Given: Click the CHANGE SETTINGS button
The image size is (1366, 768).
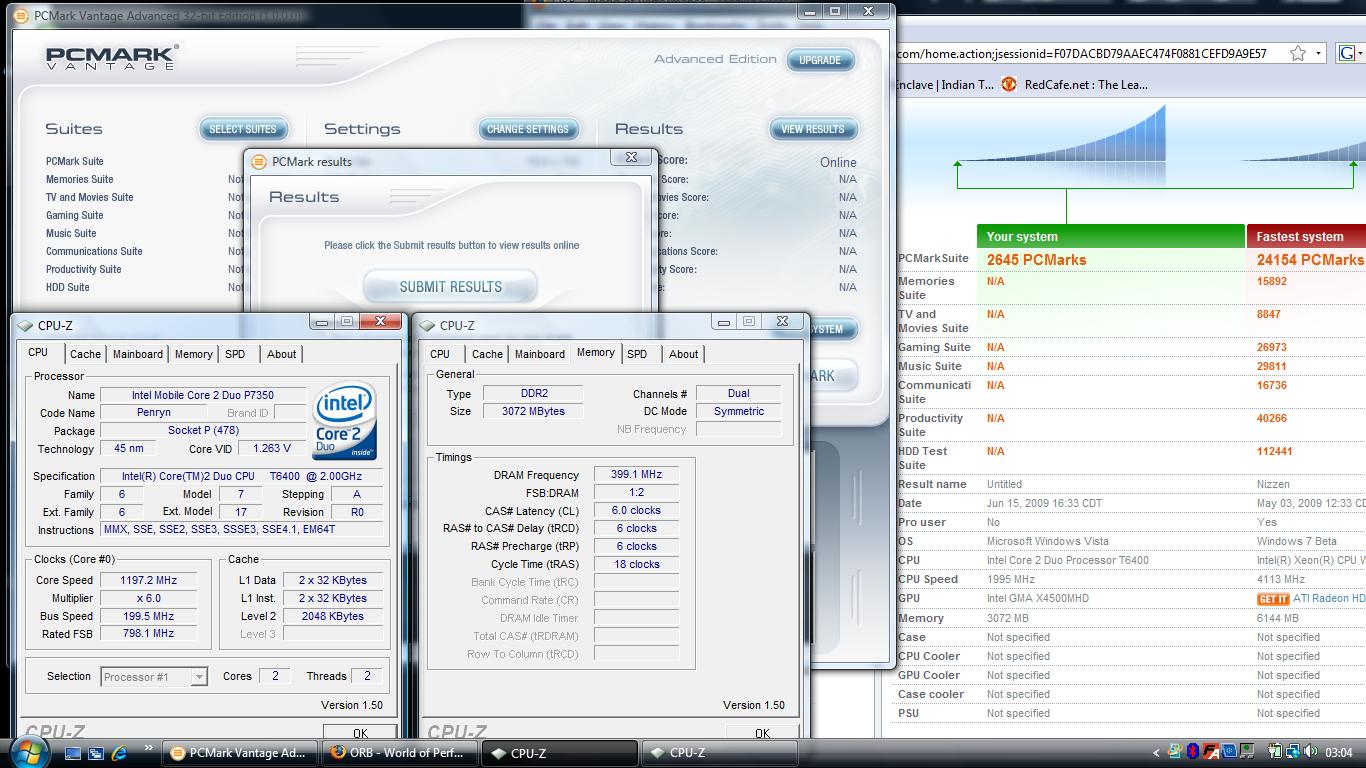Looking at the screenshot, I should pos(527,129).
